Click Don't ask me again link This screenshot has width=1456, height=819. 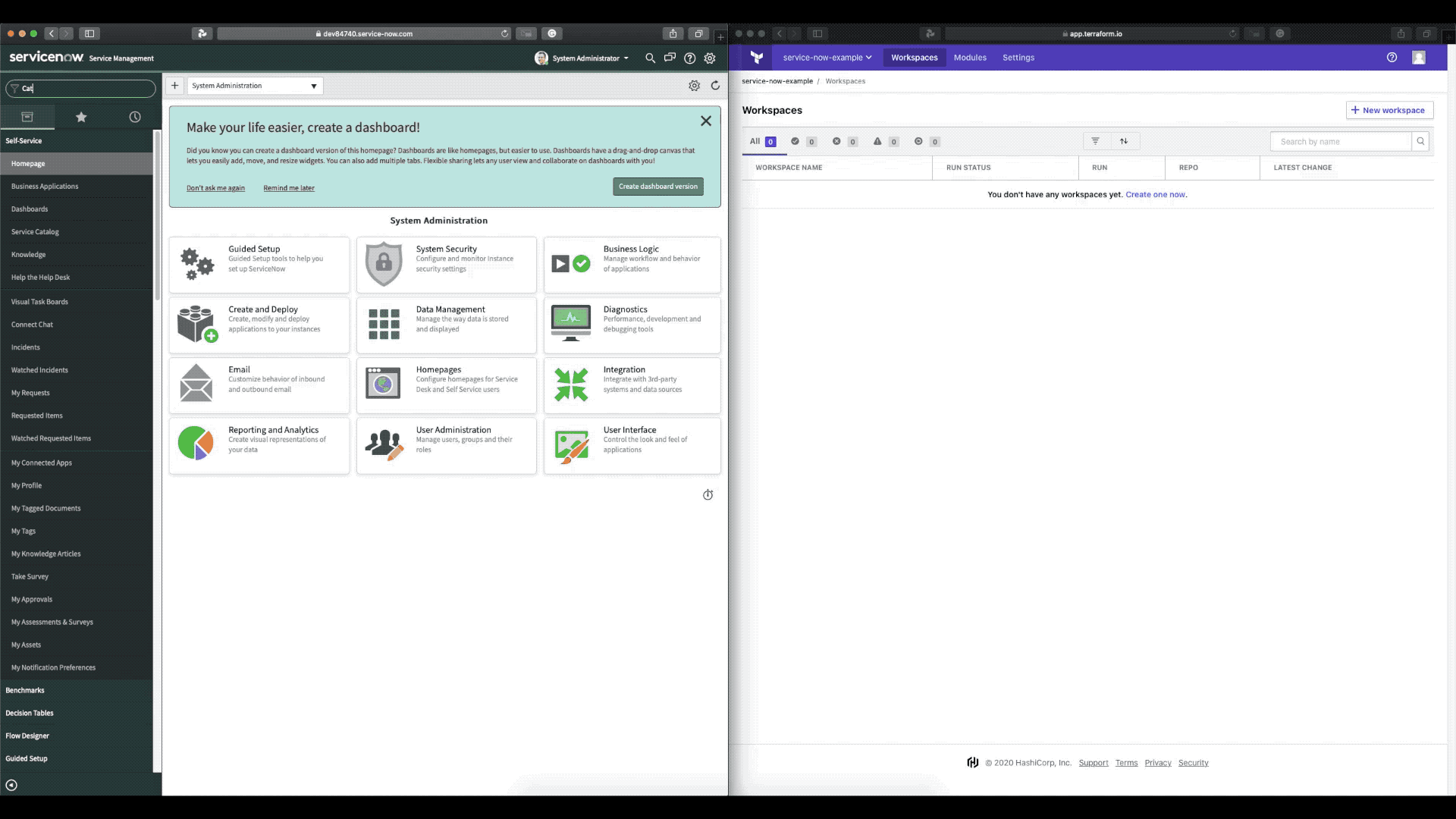tap(215, 188)
